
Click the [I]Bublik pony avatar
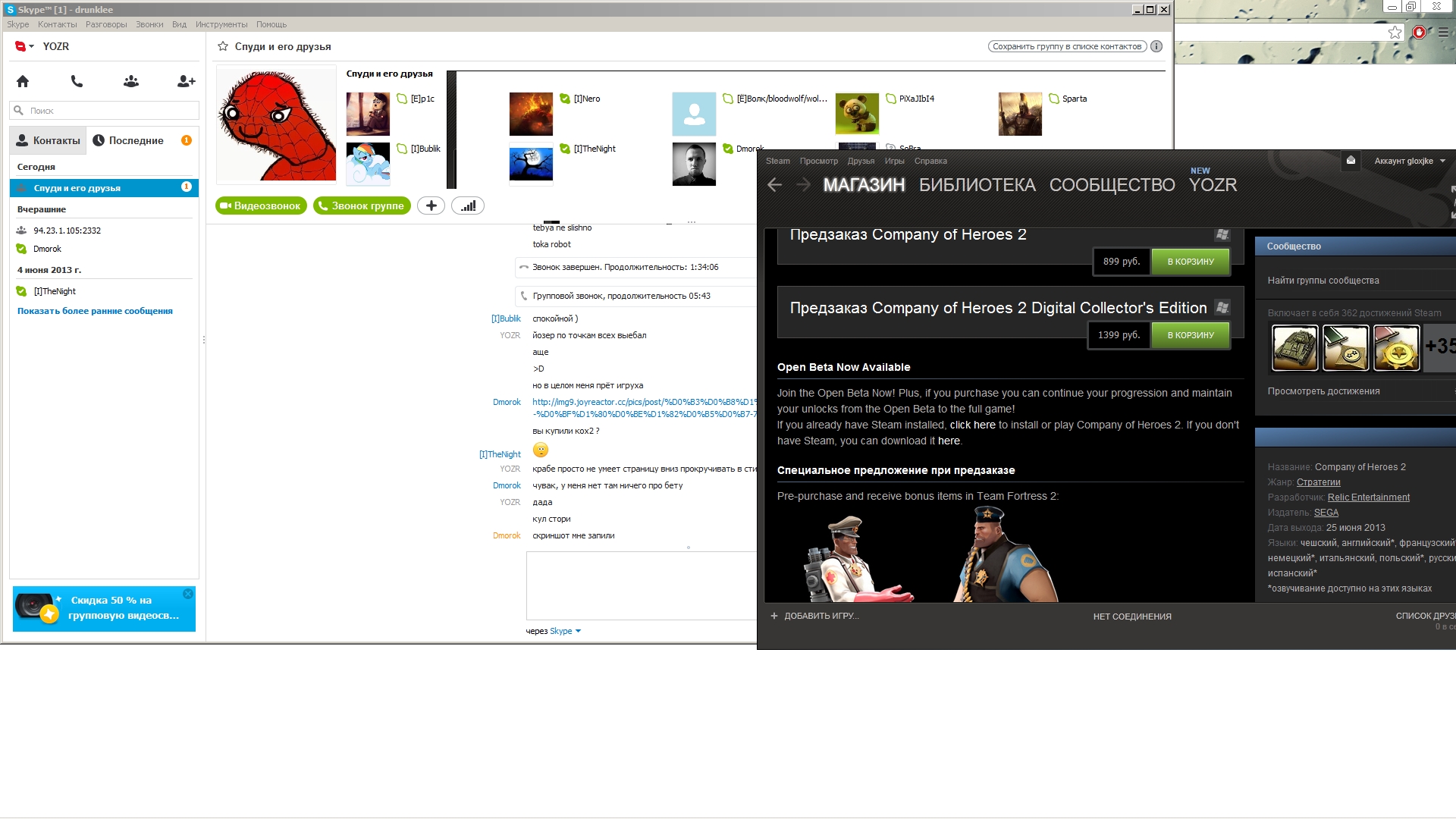coord(368,164)
